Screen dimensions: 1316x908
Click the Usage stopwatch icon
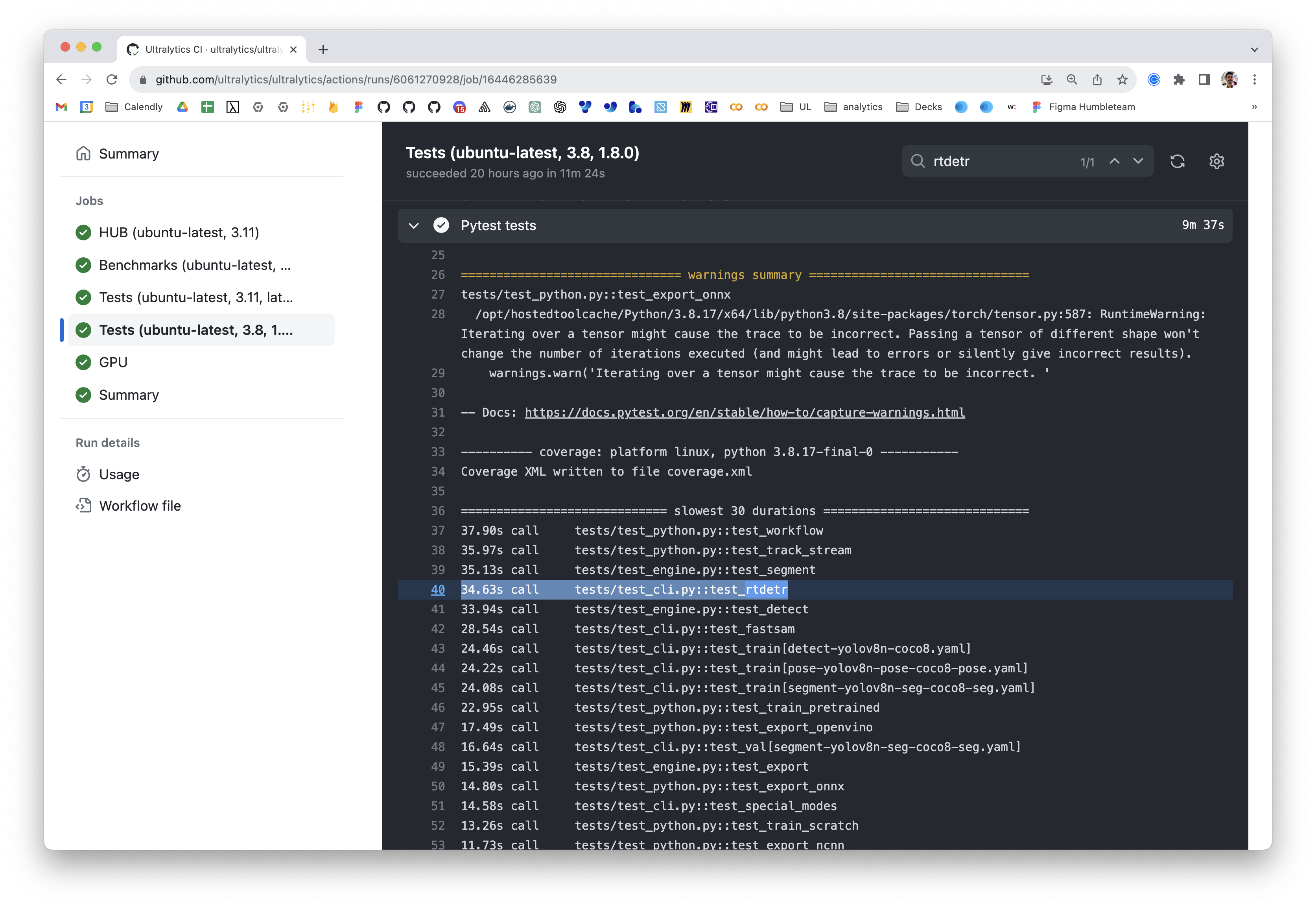(84, 474)
